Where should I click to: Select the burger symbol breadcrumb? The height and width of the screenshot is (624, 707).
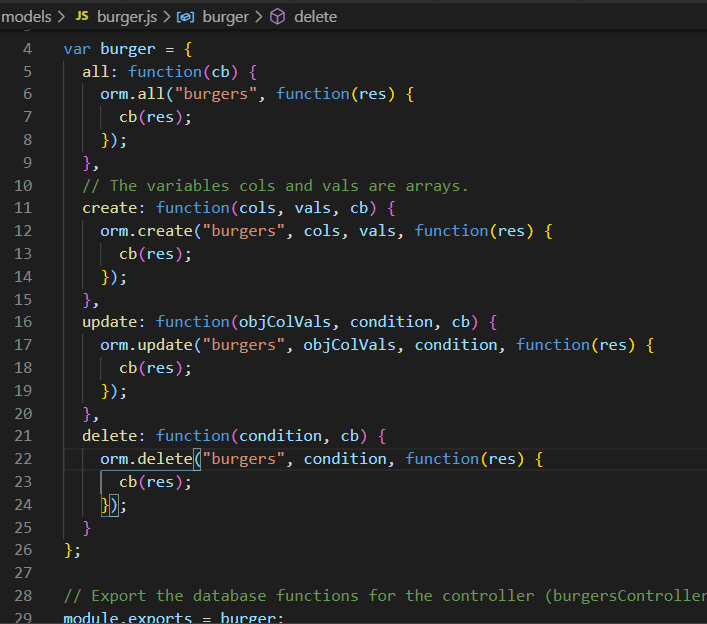click(225, 17)
